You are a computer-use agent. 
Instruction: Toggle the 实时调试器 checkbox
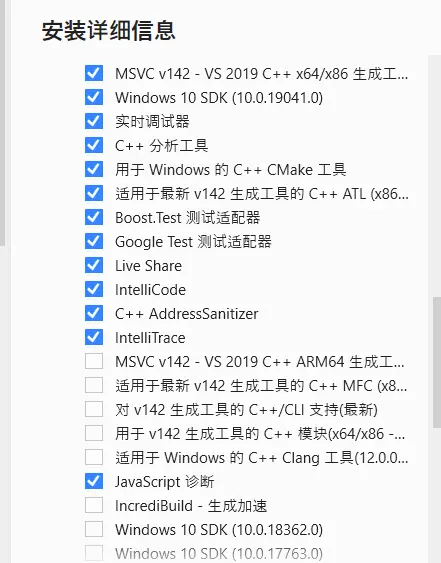pyautogui.click(x=94, y=121)
